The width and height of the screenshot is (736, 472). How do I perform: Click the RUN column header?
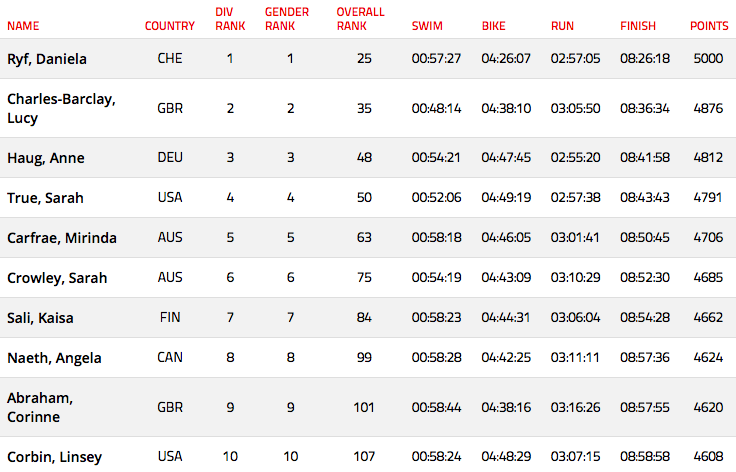click(x=562, y=26)
